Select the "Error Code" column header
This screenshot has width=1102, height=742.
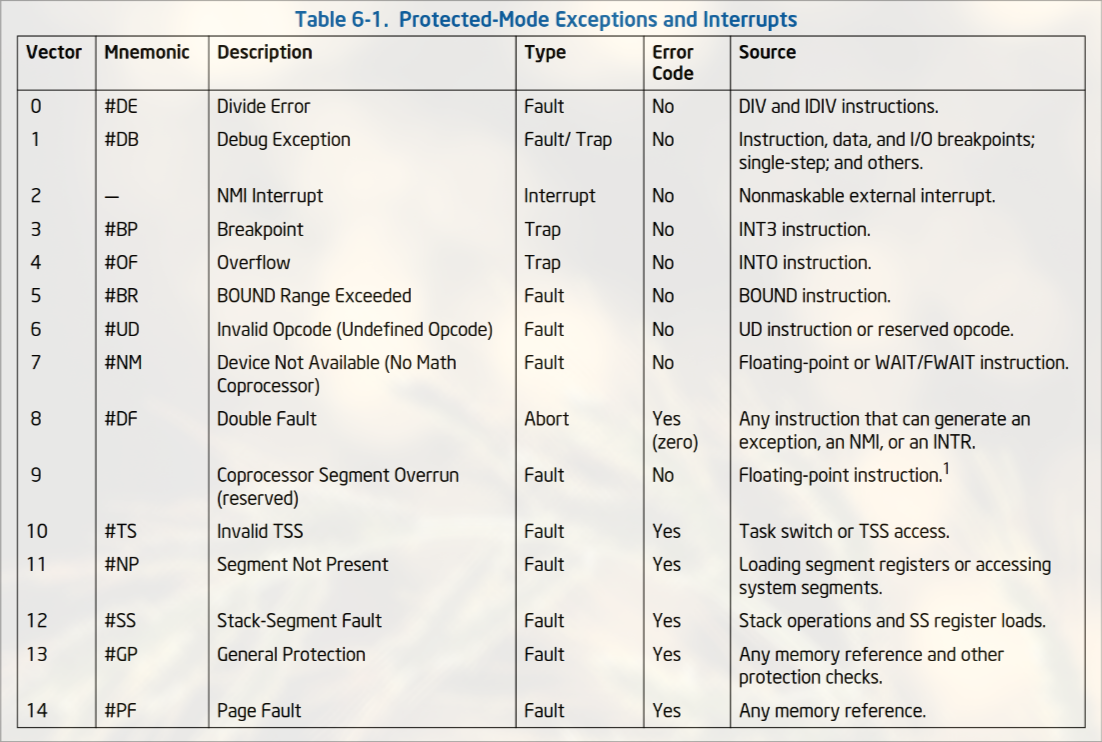pos(673,62)
